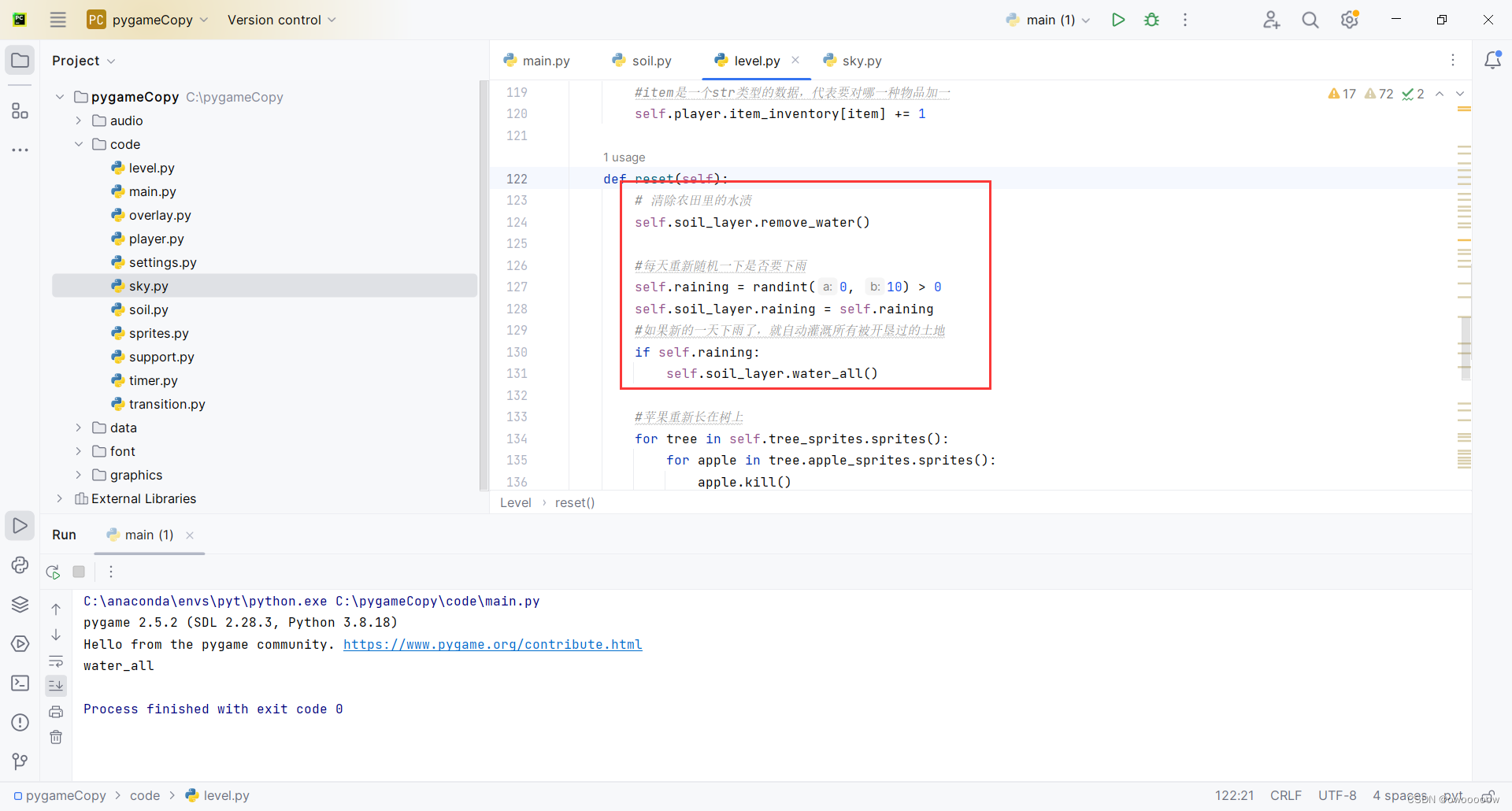Clear all console output trash icon
The height and width of the screenshot is (811, 1512).
(x=56, y=737)
